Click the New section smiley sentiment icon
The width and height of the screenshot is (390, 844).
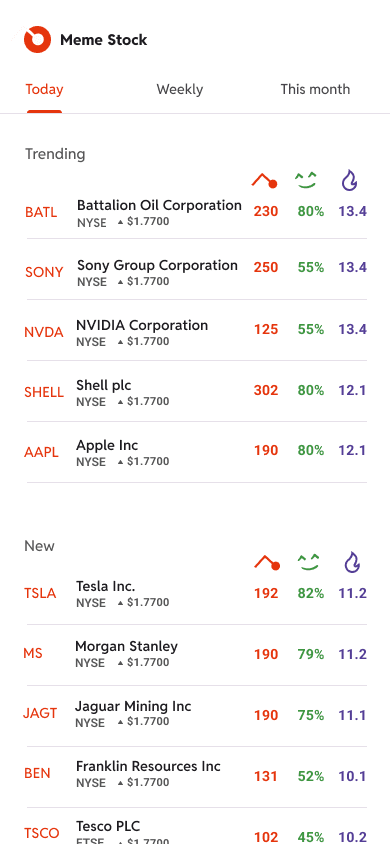pos(309,562)
